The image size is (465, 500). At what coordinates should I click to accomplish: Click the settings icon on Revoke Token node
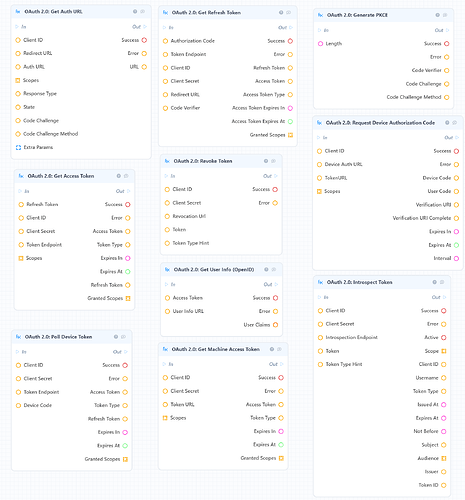(x=266, y=161)
